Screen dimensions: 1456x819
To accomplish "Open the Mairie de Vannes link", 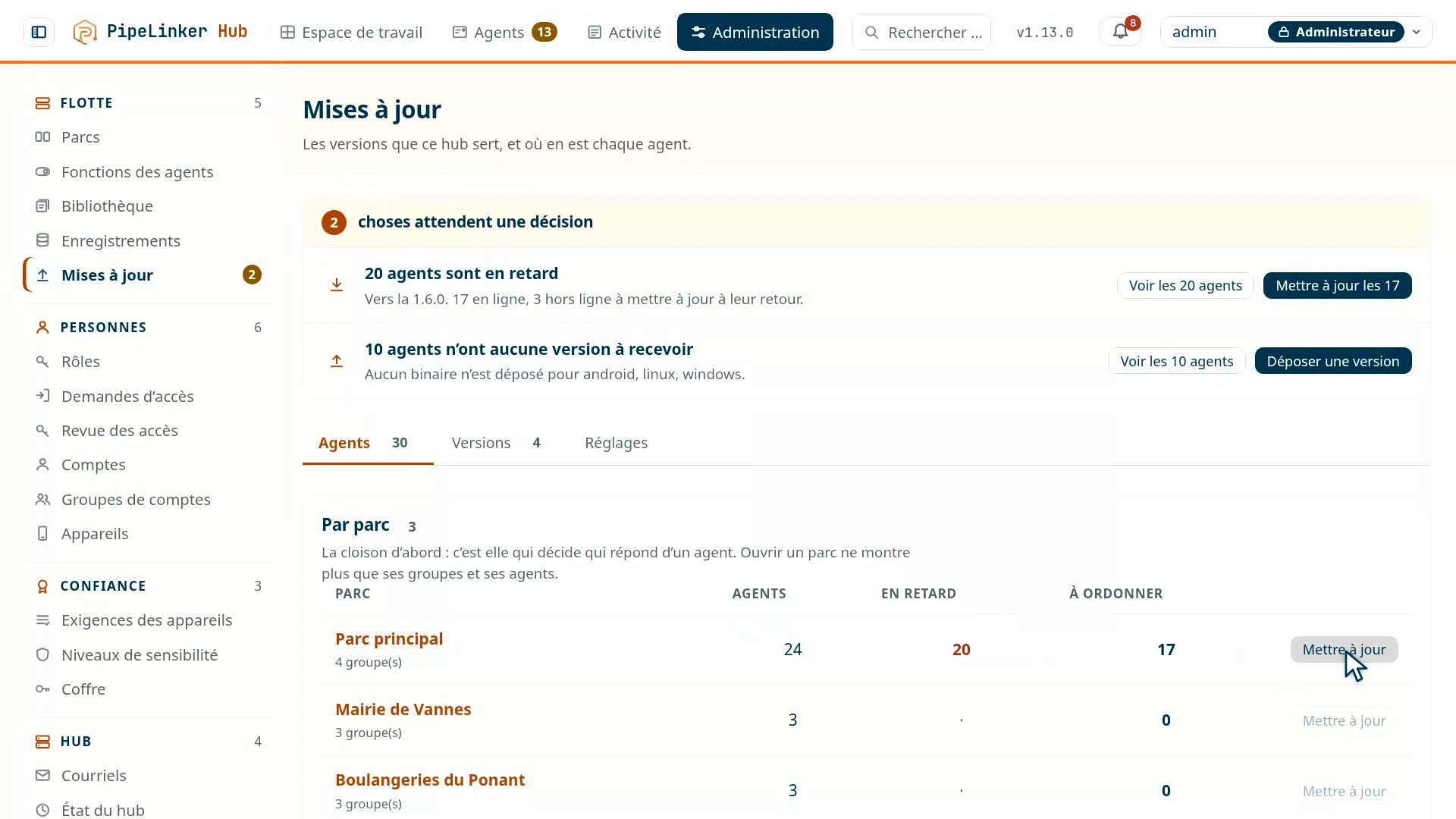I will (x=403, y=710).
